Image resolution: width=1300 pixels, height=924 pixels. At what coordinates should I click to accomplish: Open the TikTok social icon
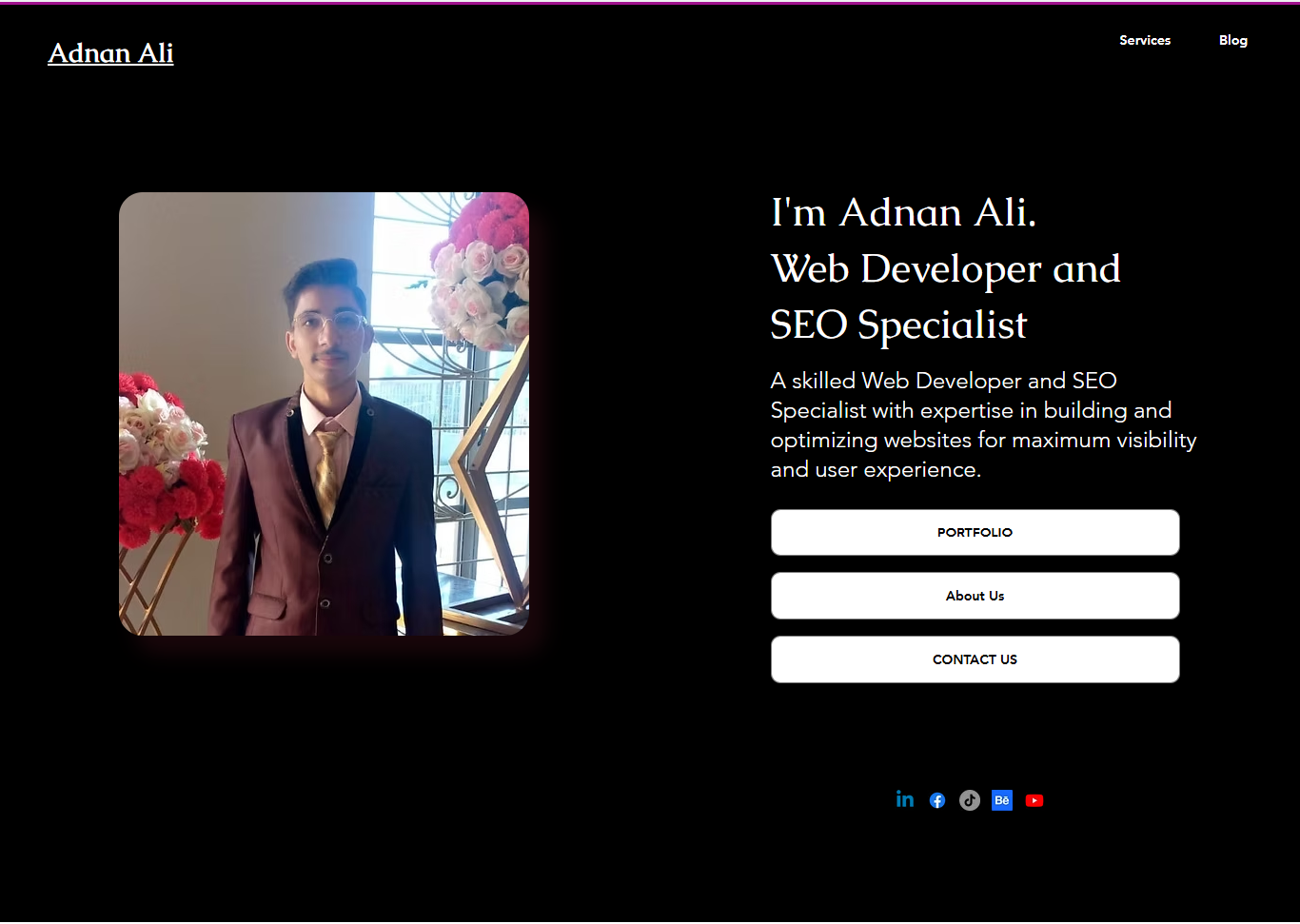point(970,800)
